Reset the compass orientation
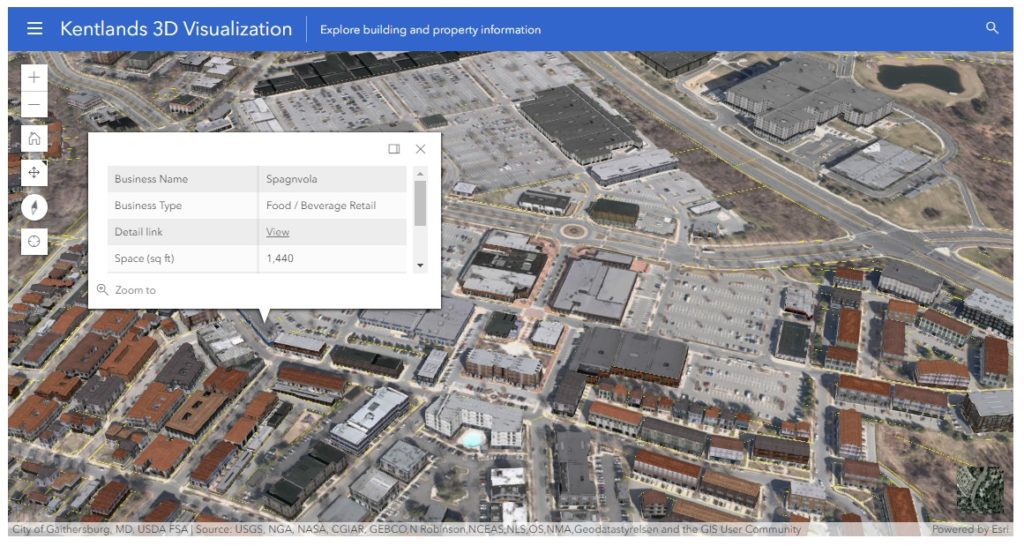Image resolution: width=1024 pixels, height=546 pixels. (34, 207)
